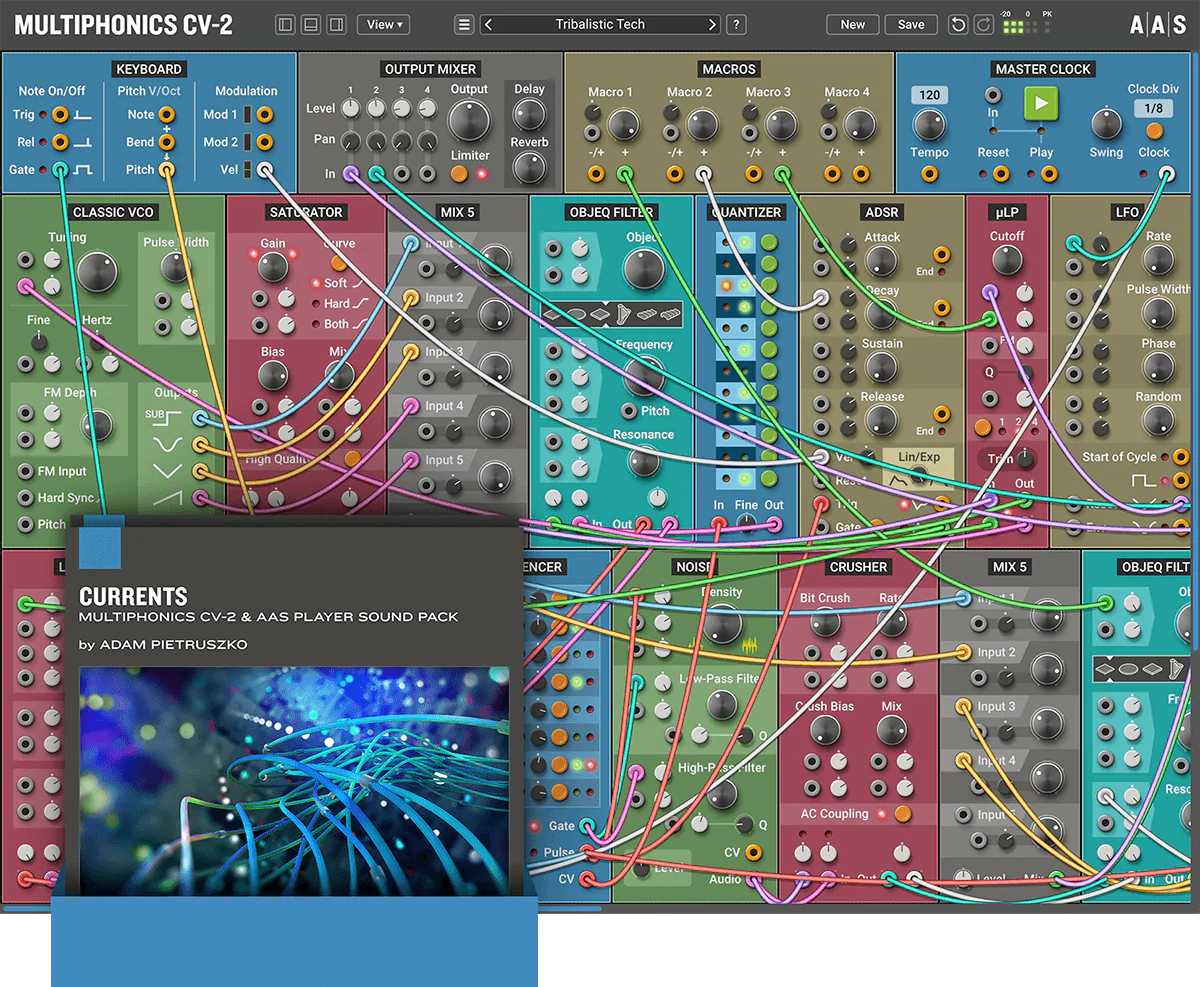
Task: Switch to the right-panel layout view
Action: (337, 23)
